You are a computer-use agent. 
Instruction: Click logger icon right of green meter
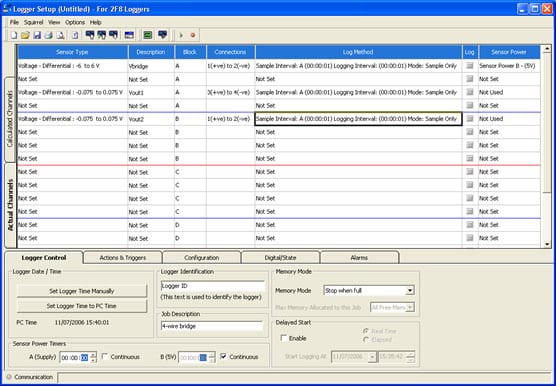click(162, 35)
